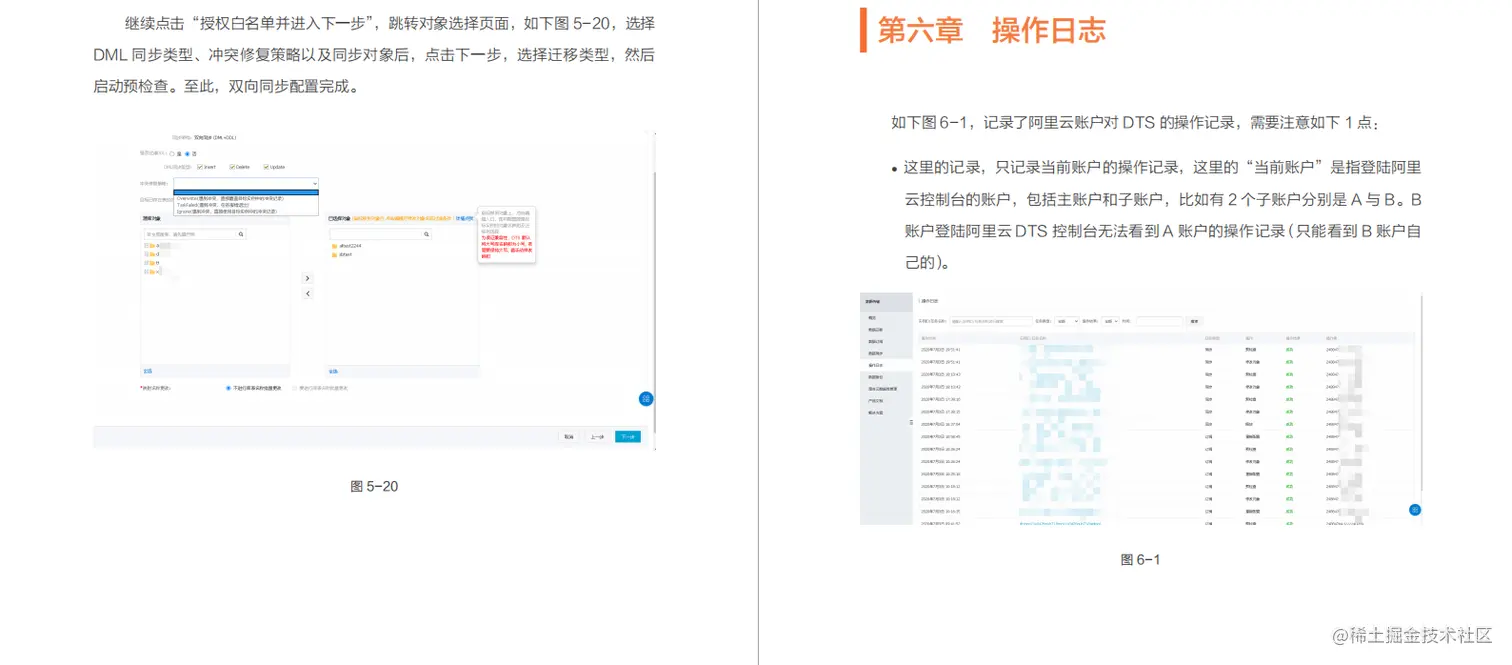Enable the Insert DML checkbox
This screenshot has width=1512, height=665.
click(x=201, y=167)
